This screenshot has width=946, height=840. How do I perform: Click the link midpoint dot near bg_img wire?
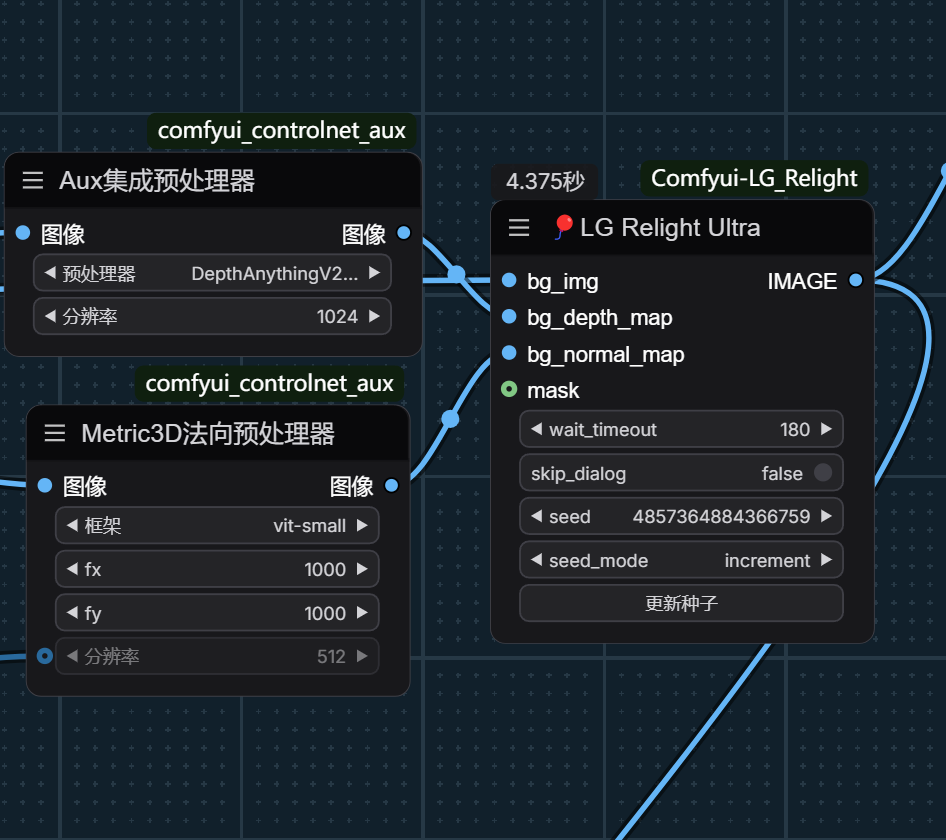click(457, 275)
